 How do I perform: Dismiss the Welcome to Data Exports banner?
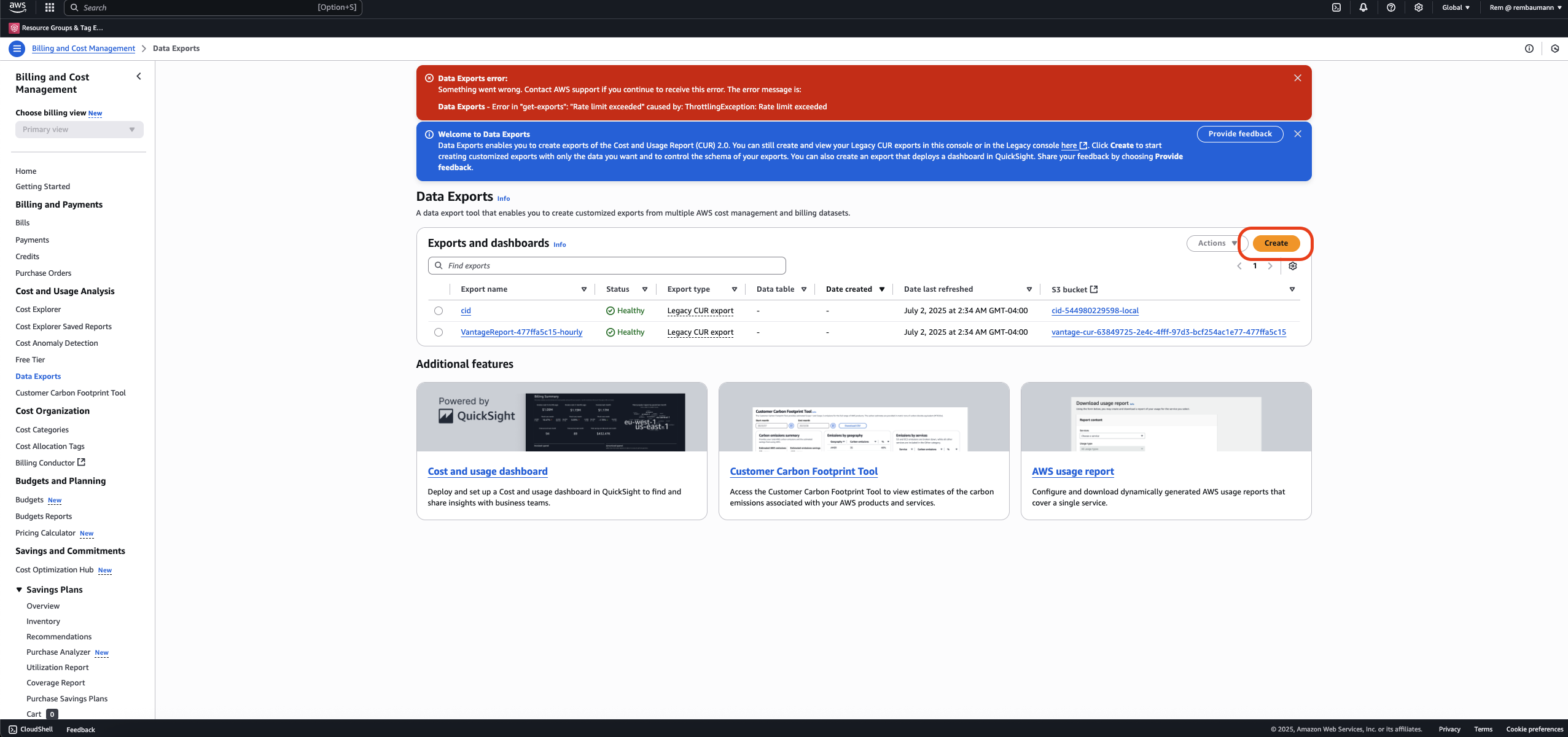click(1298, 134)
